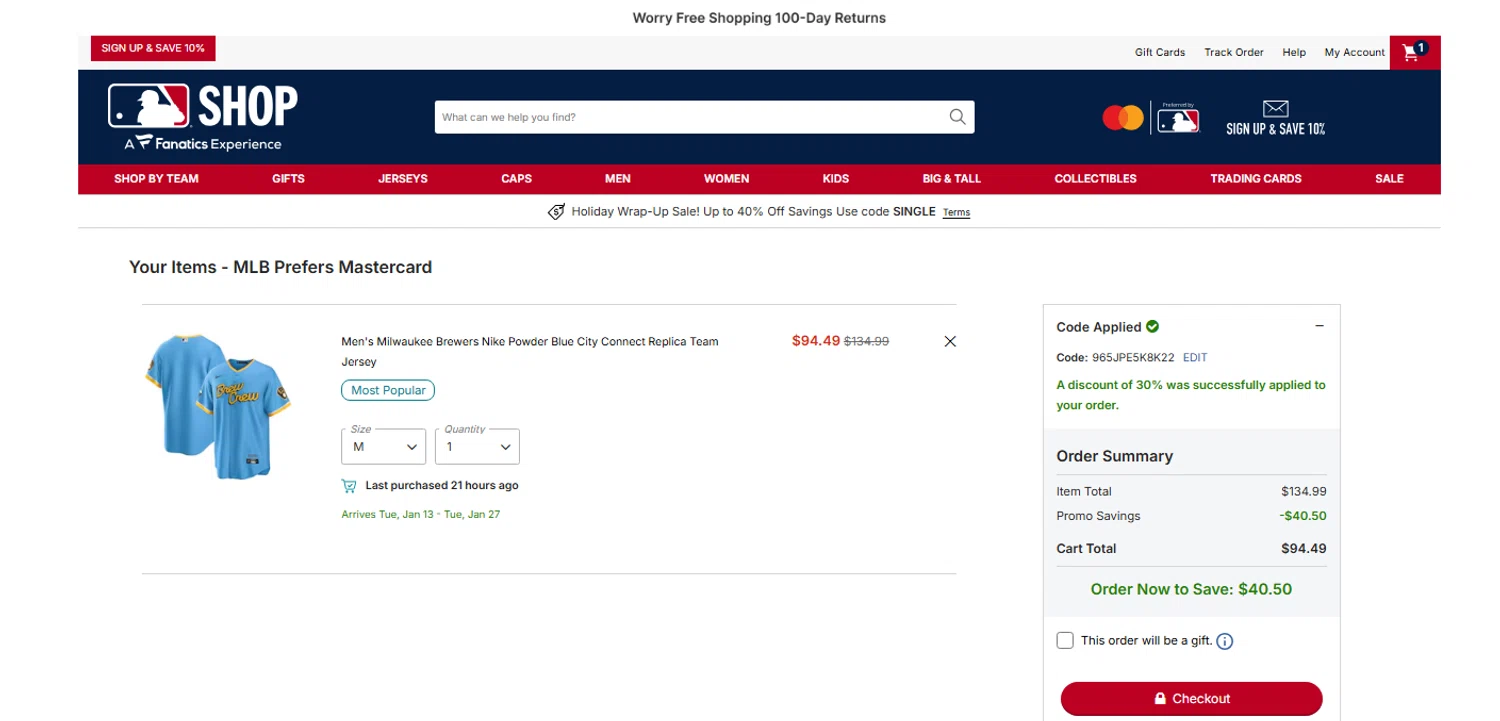Image resolution: width=1500 pixels, height=721 pixels.
Task: Click the sale tag icon
Action: (x=557, y=212)
